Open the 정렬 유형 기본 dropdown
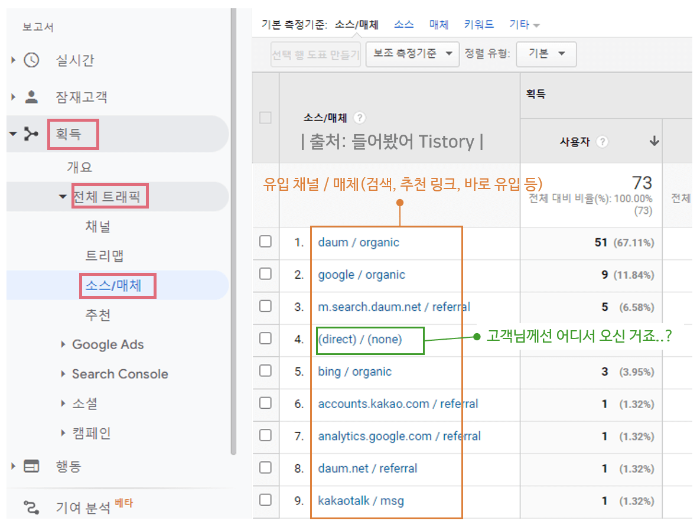The width and height of the screenshot is (700, 526). [546, 54]
